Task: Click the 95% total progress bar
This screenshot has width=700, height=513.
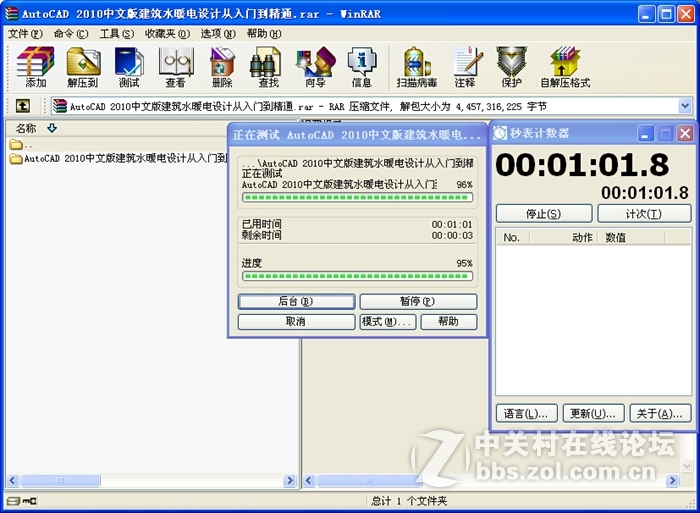Action: coord(357,276)
